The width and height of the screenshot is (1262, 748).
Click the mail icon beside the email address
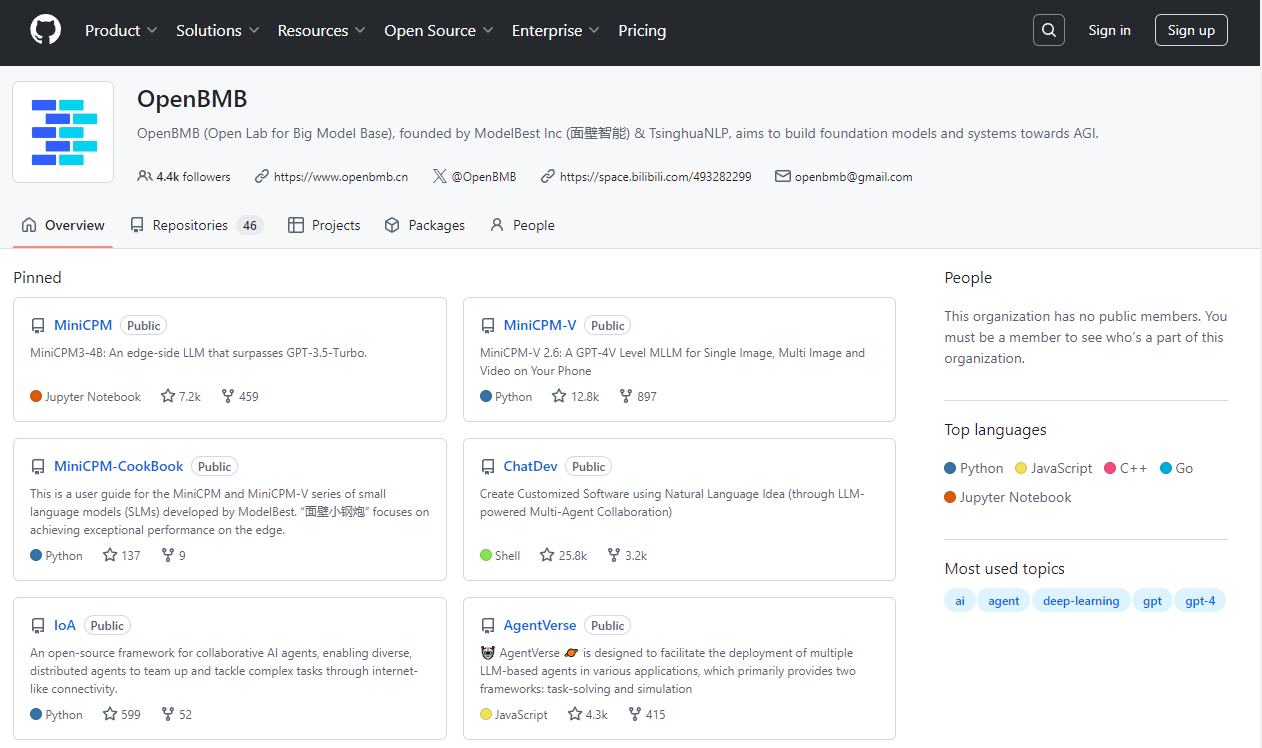pyautogui.click(x=783, y=176)
